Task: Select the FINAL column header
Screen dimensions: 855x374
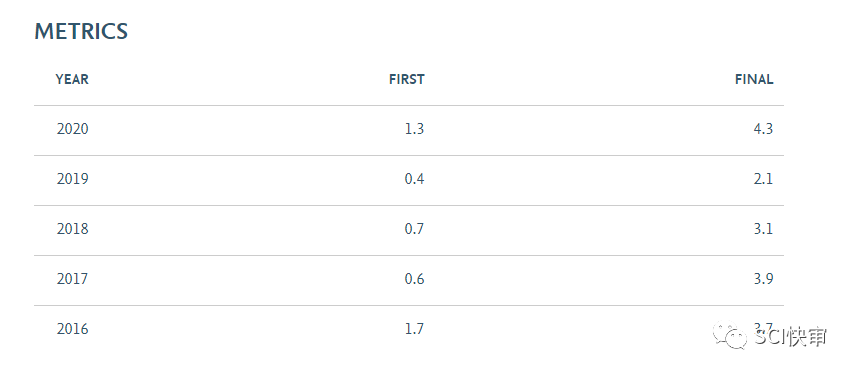Action: (754, 80)
